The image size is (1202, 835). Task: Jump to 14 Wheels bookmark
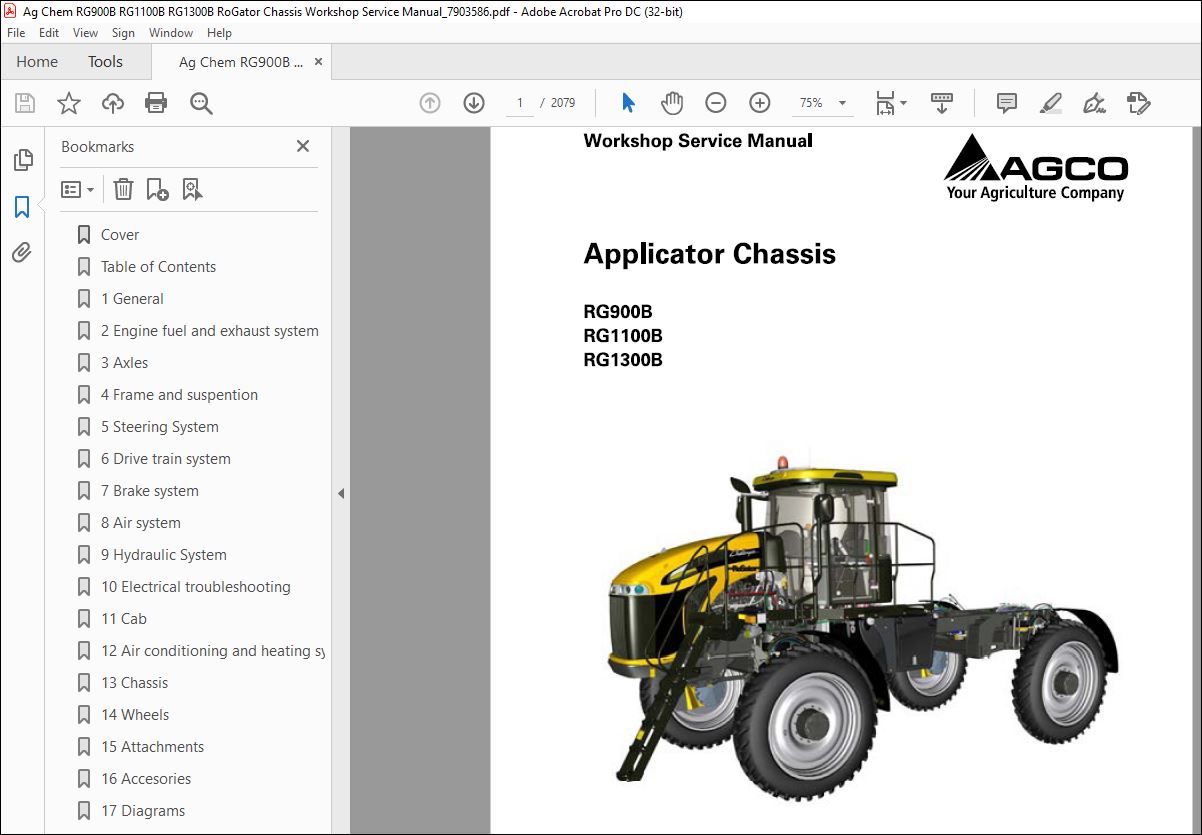click(x=135, y=715)
